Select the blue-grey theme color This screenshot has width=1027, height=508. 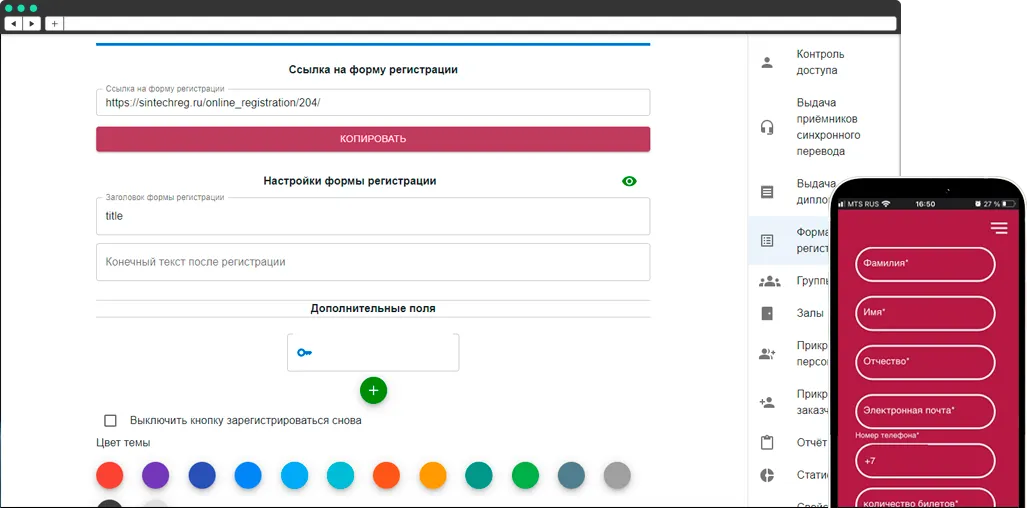(571, 475)
